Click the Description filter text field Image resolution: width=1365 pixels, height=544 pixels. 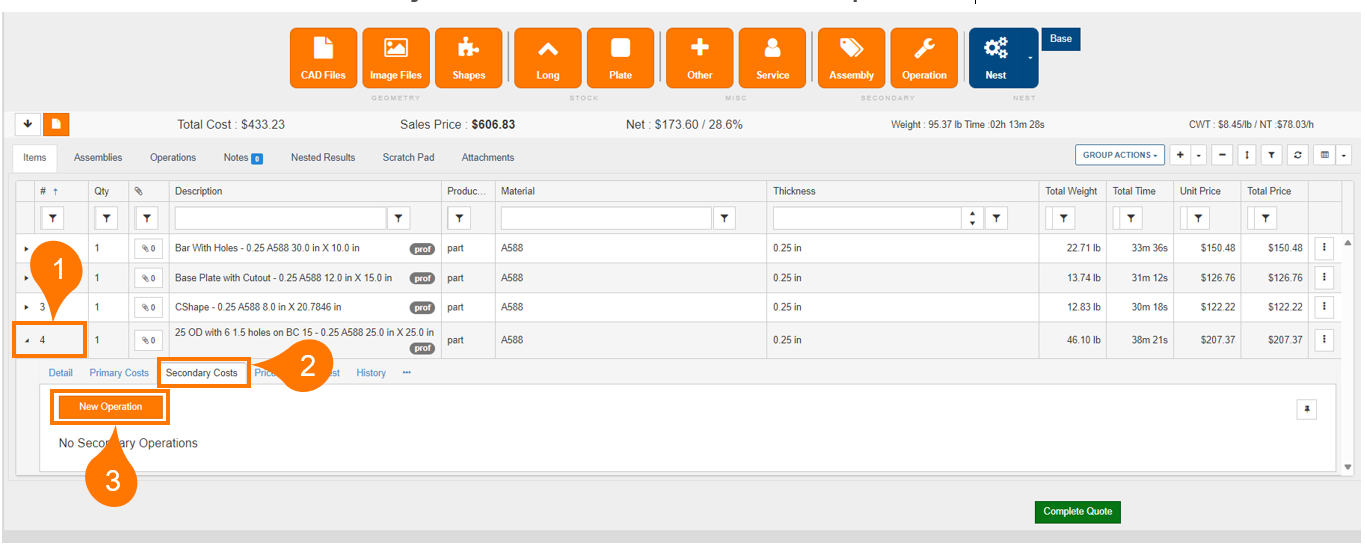[x=280, y=218]
